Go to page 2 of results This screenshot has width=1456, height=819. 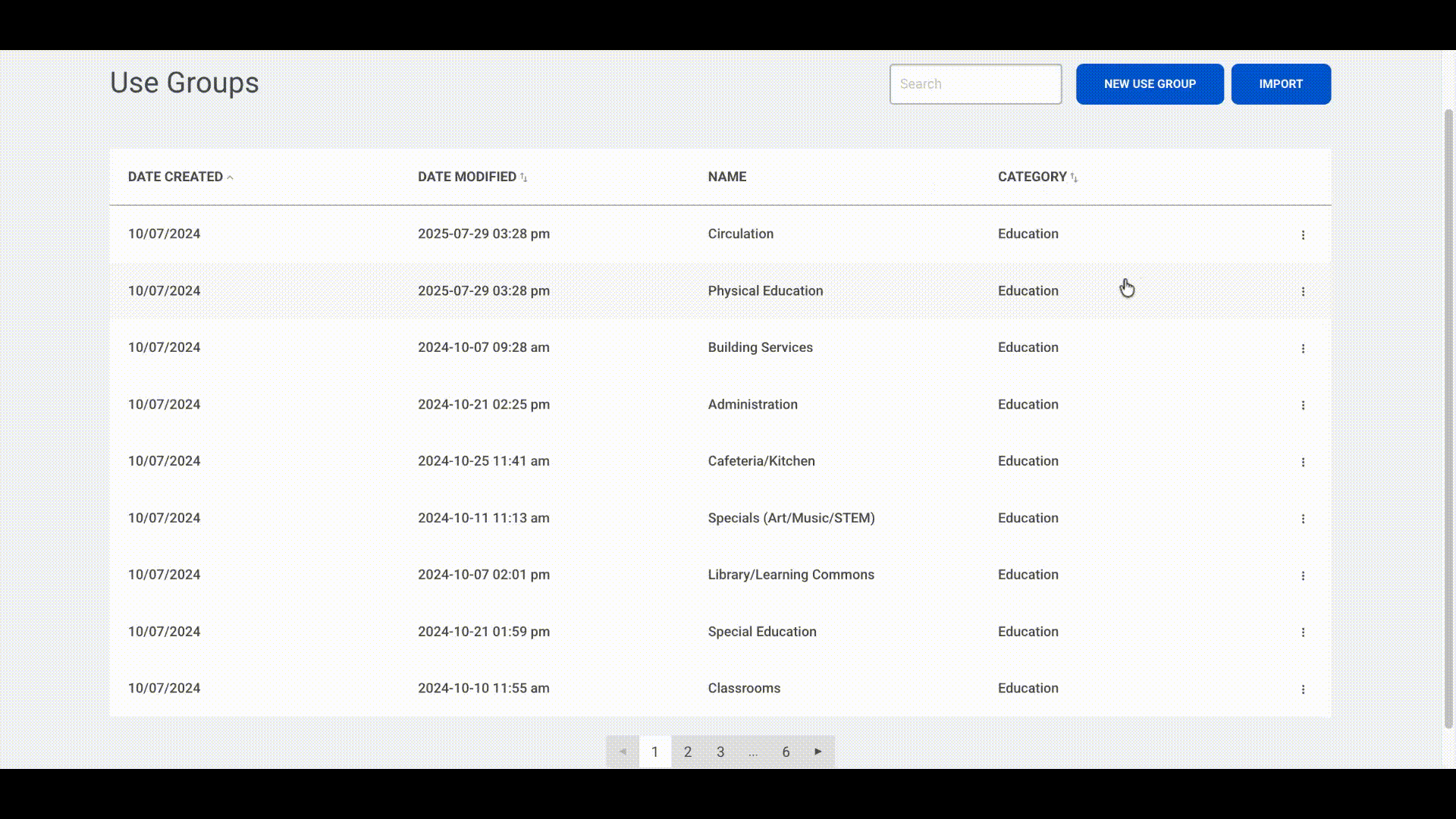(x=688, y=752)
